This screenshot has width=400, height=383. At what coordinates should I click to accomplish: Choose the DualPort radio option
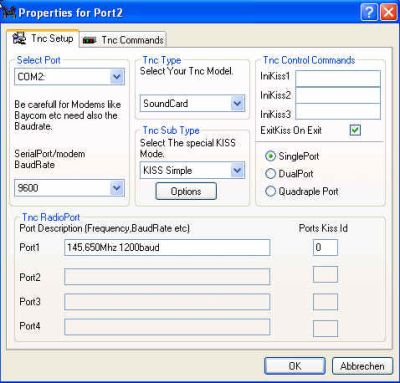click(x=270, y=174)
